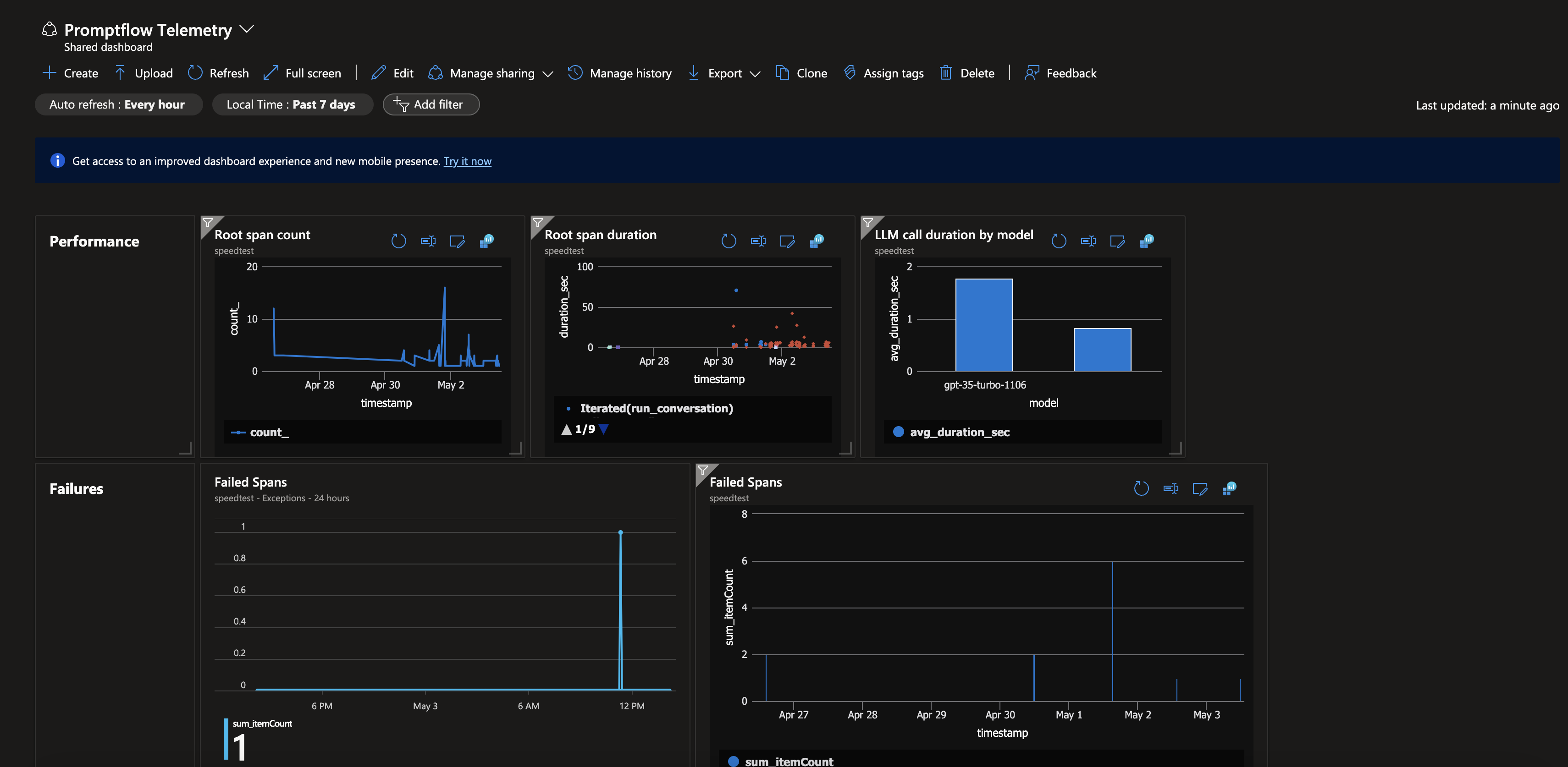
Task: Open the Try it now link
Action: pos(467,161)
